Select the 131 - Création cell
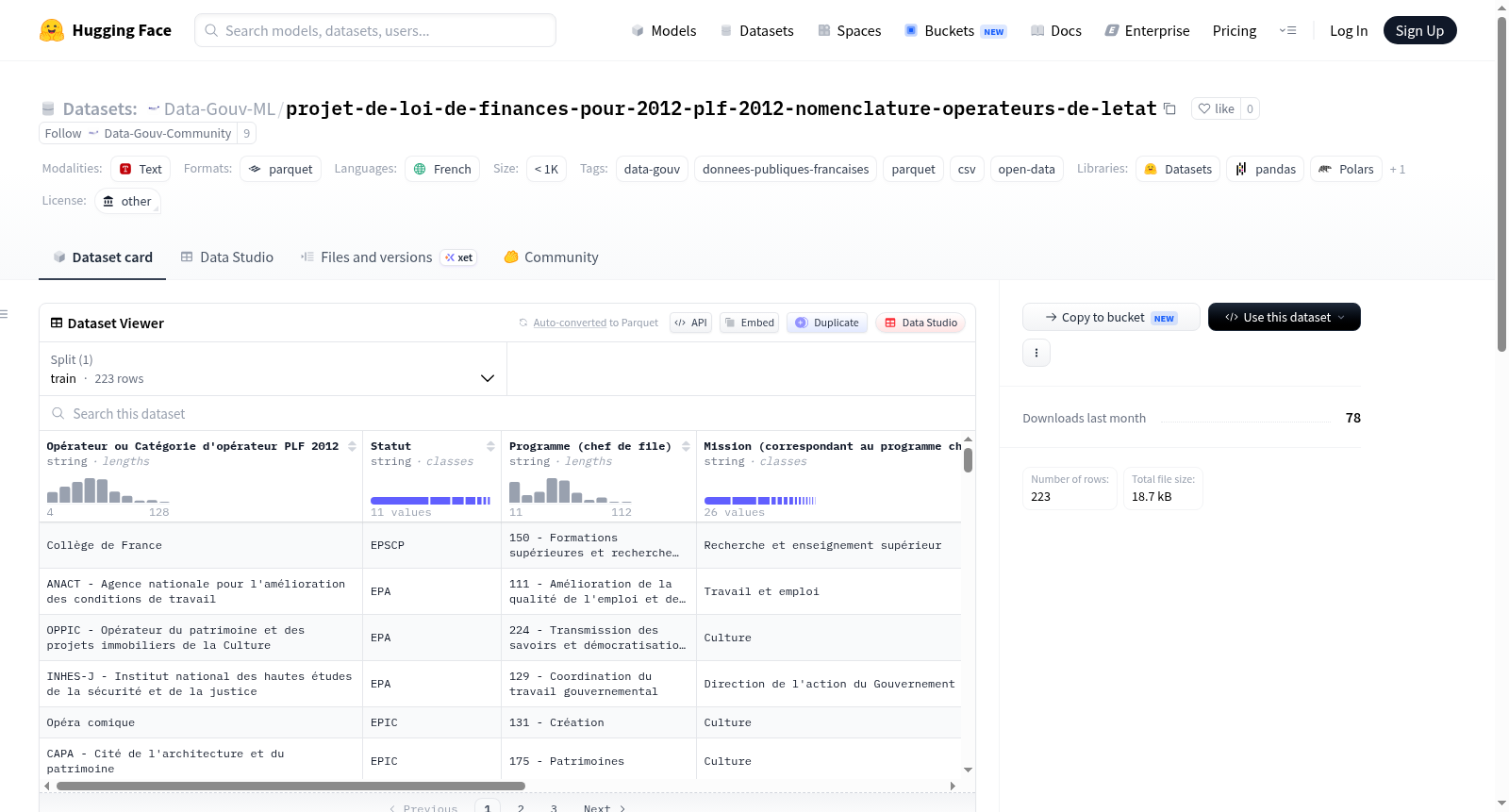 599,722
